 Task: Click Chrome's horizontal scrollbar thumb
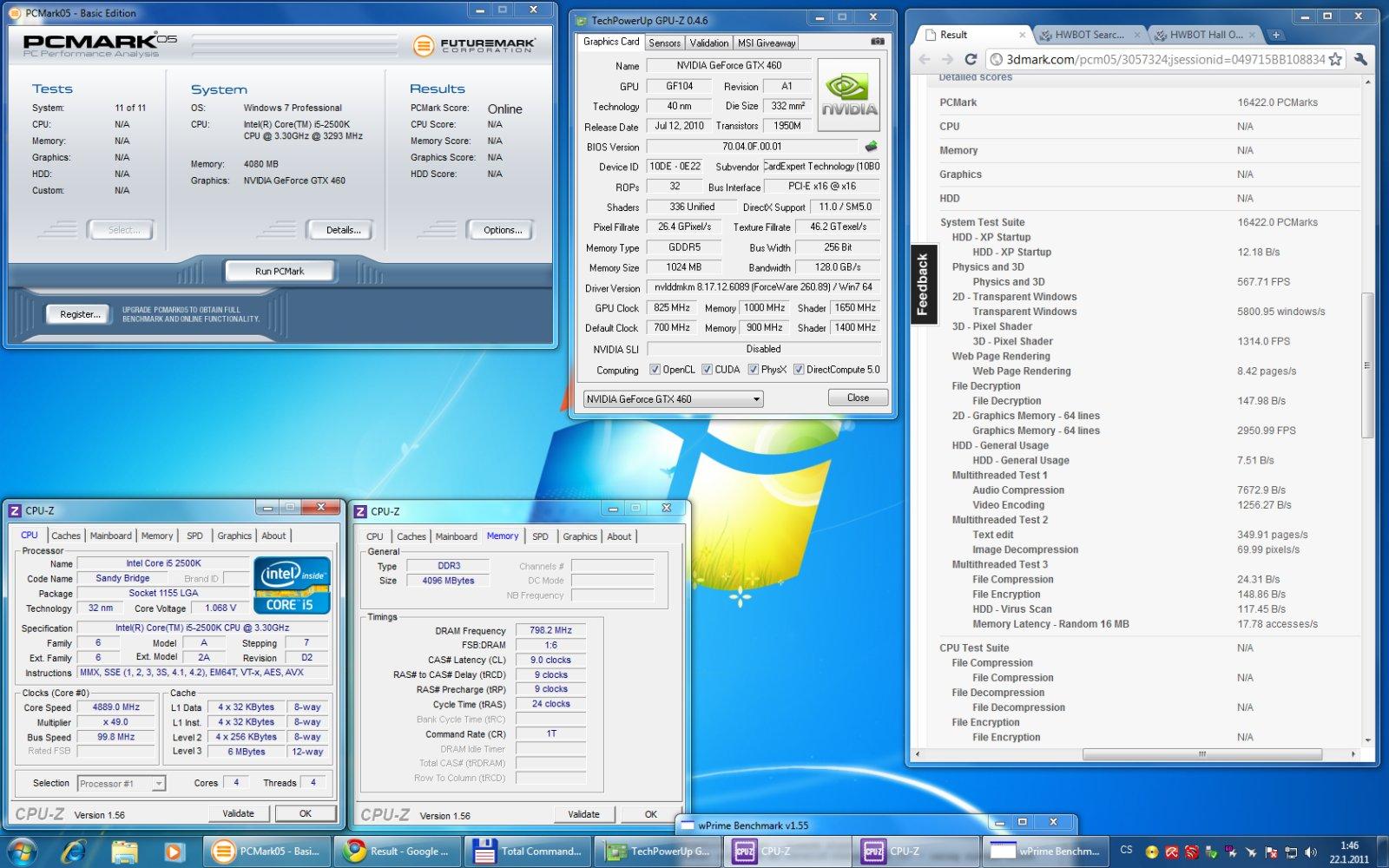click(1202, 754)
